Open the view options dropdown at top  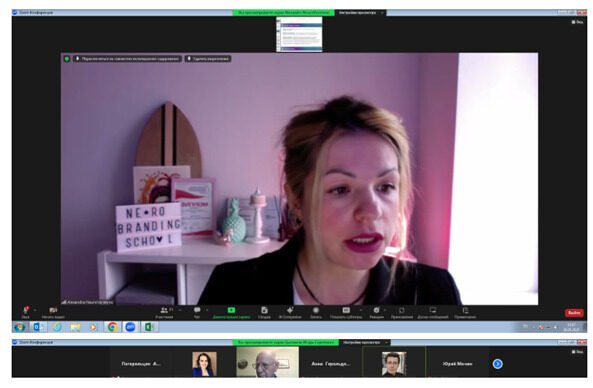point(361,13)
